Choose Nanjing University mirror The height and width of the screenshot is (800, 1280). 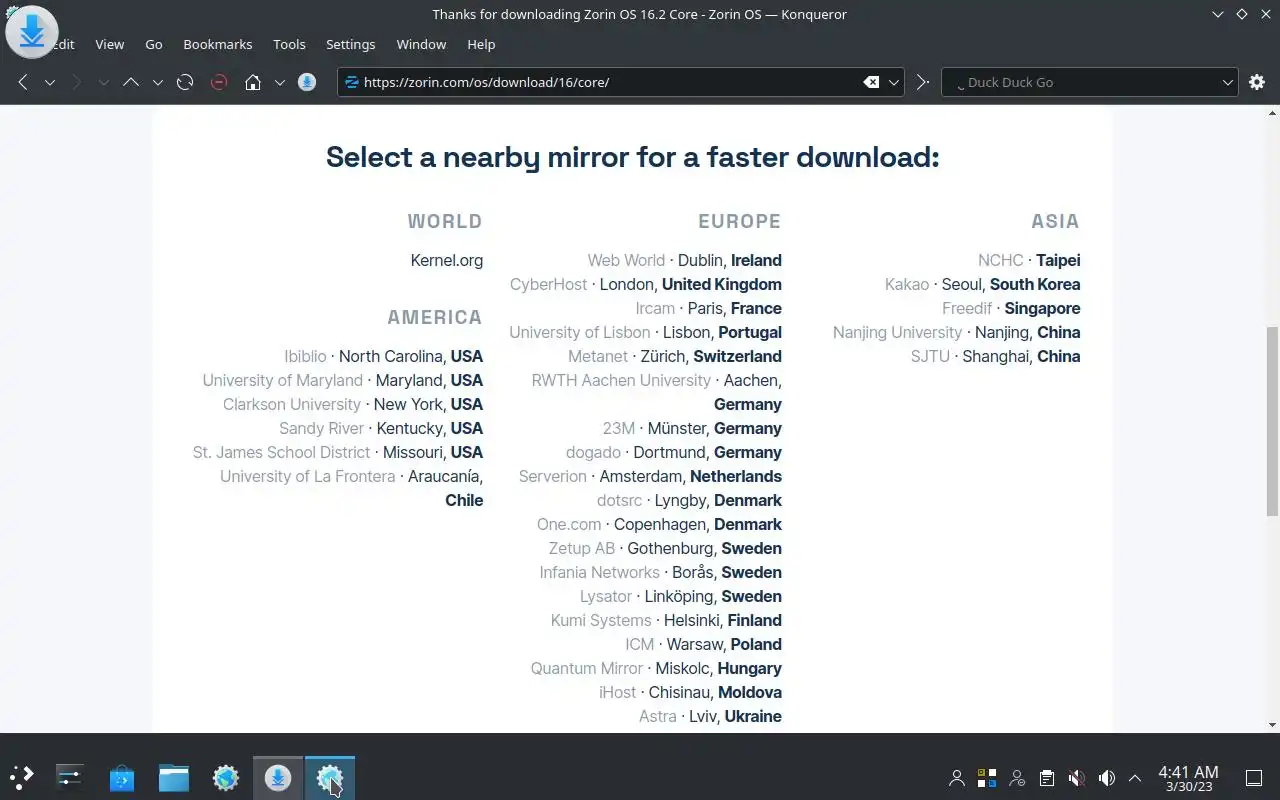point(956,332)
